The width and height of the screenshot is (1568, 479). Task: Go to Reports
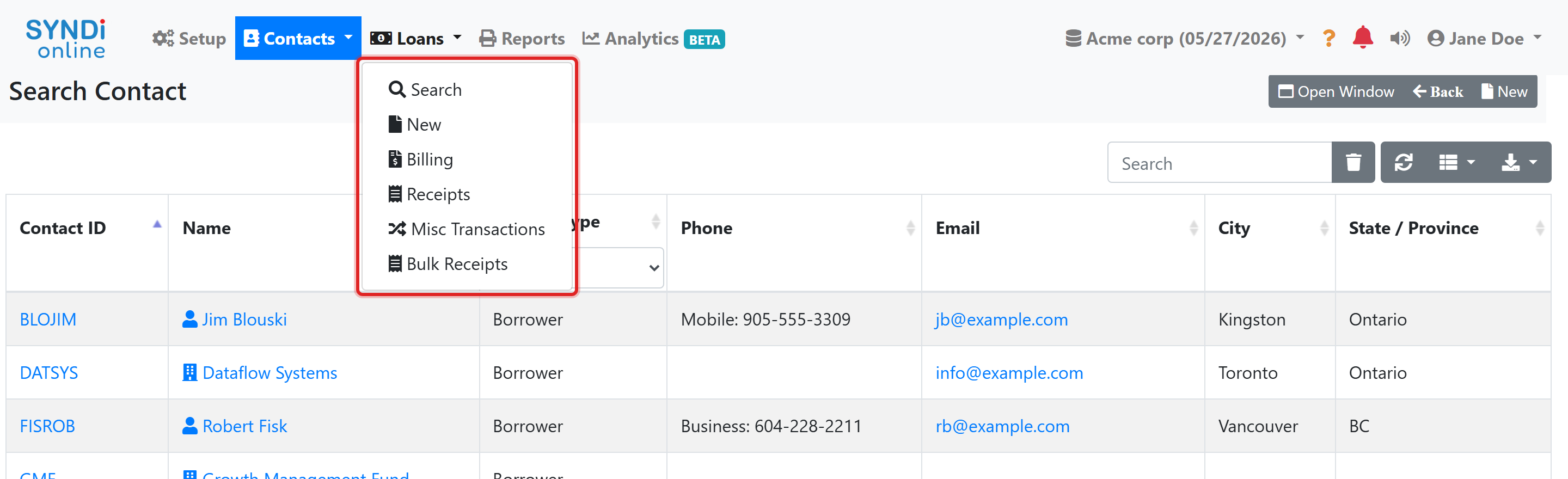click(522, 38)
